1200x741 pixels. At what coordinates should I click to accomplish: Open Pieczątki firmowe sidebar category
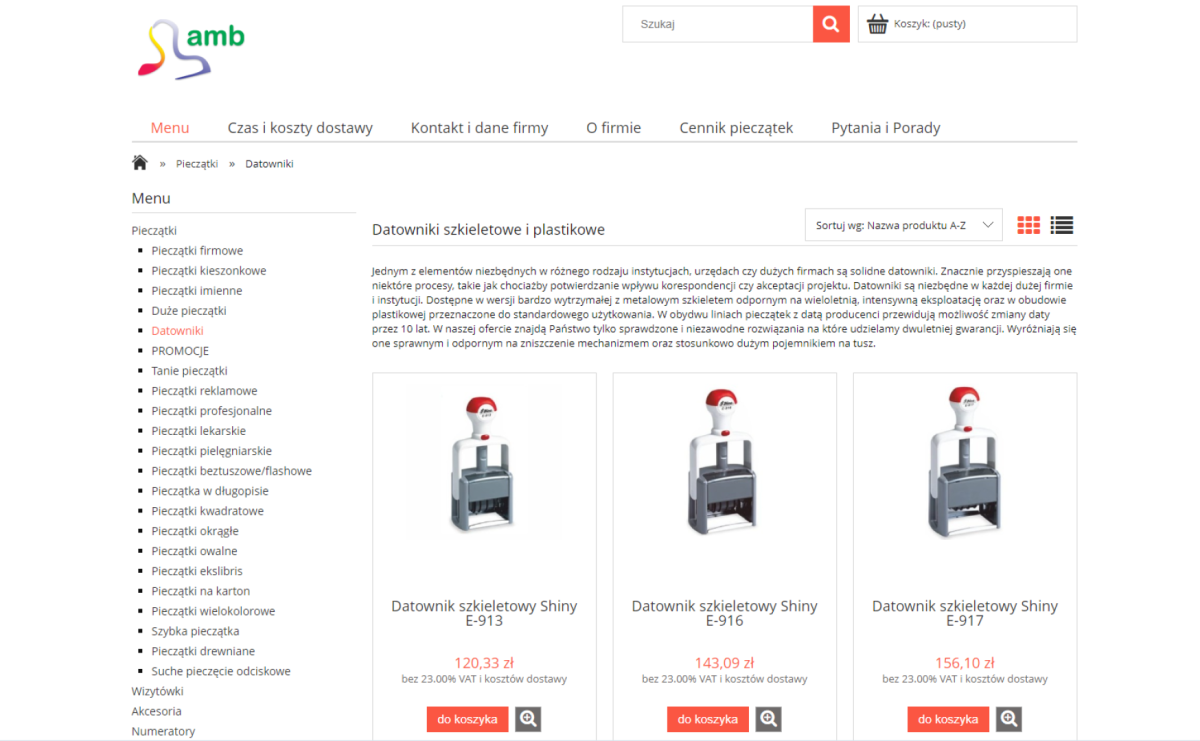(x=197, y=251)
